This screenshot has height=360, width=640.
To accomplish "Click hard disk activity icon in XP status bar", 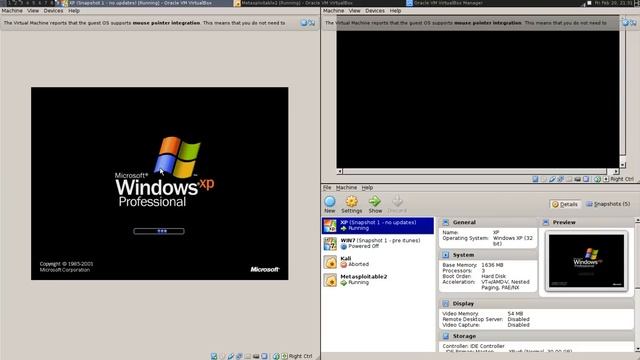I will click(x=214, y=356).
